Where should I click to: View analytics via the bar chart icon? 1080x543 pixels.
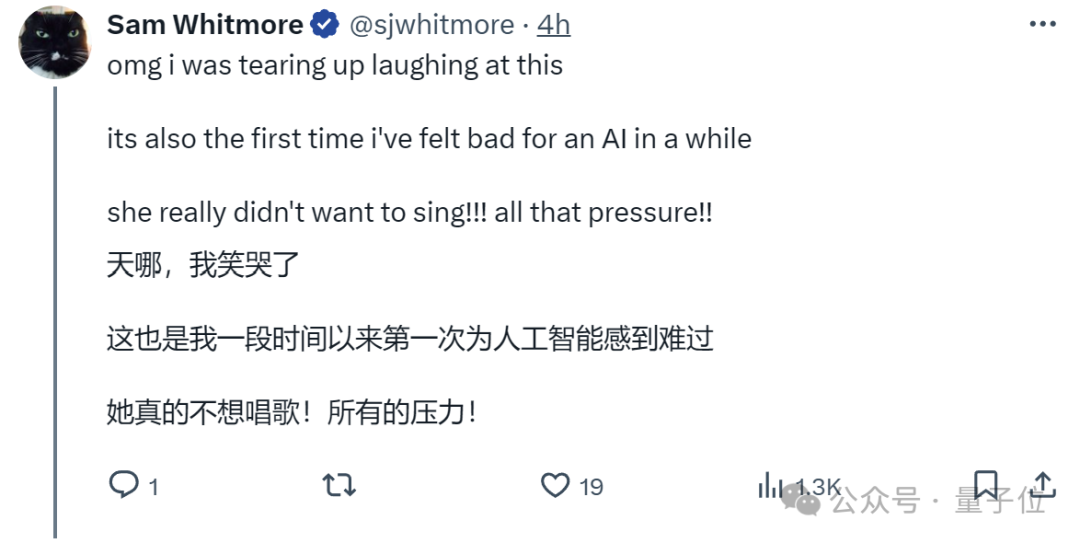(770, 486)
